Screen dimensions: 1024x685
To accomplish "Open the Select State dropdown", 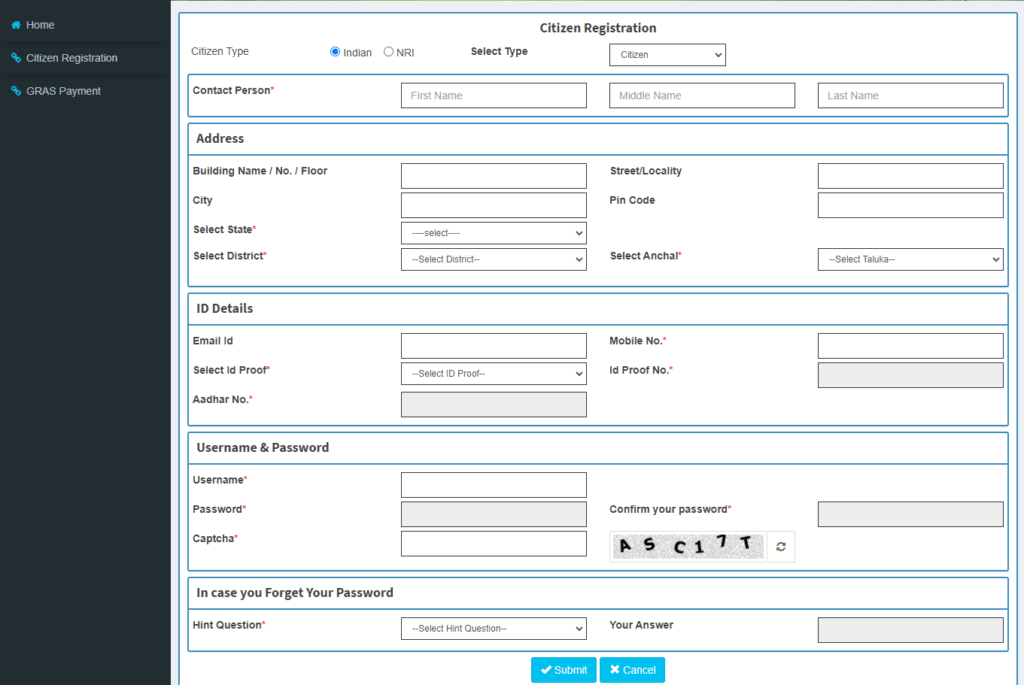I will click(x=493, y=233).
